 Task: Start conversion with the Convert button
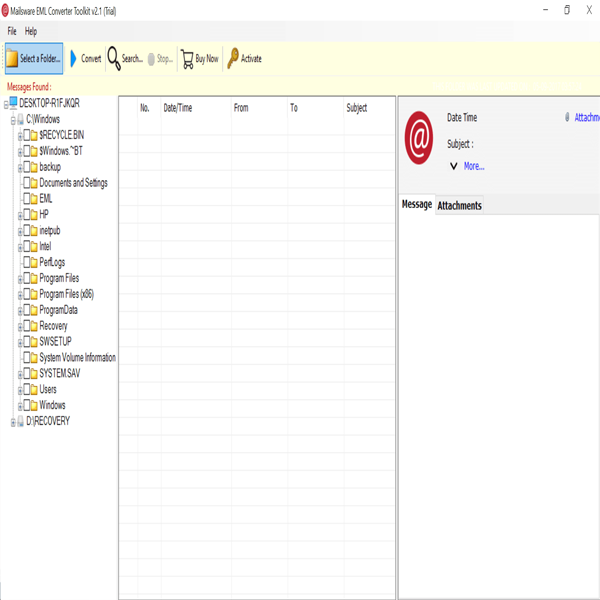pos(86,59)
